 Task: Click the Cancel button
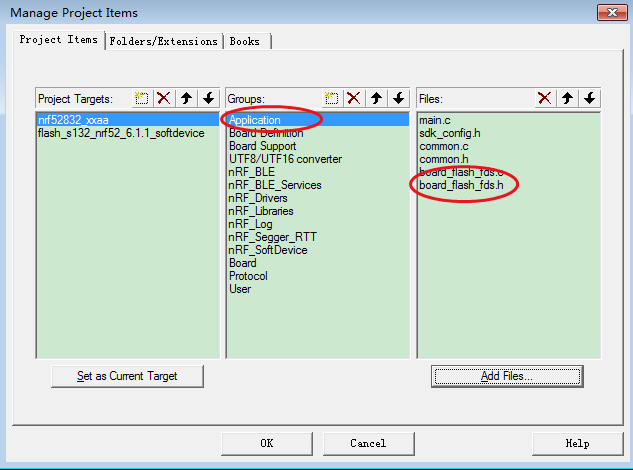(x=368, y=443)
